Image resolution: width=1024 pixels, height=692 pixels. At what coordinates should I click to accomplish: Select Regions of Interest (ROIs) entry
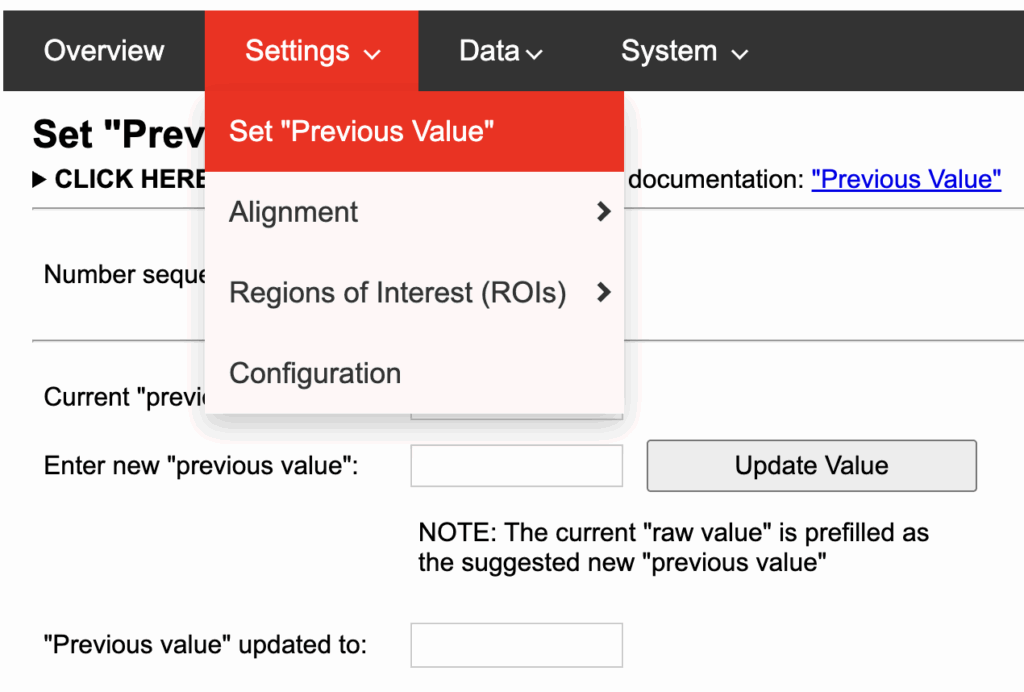(397, 293)
